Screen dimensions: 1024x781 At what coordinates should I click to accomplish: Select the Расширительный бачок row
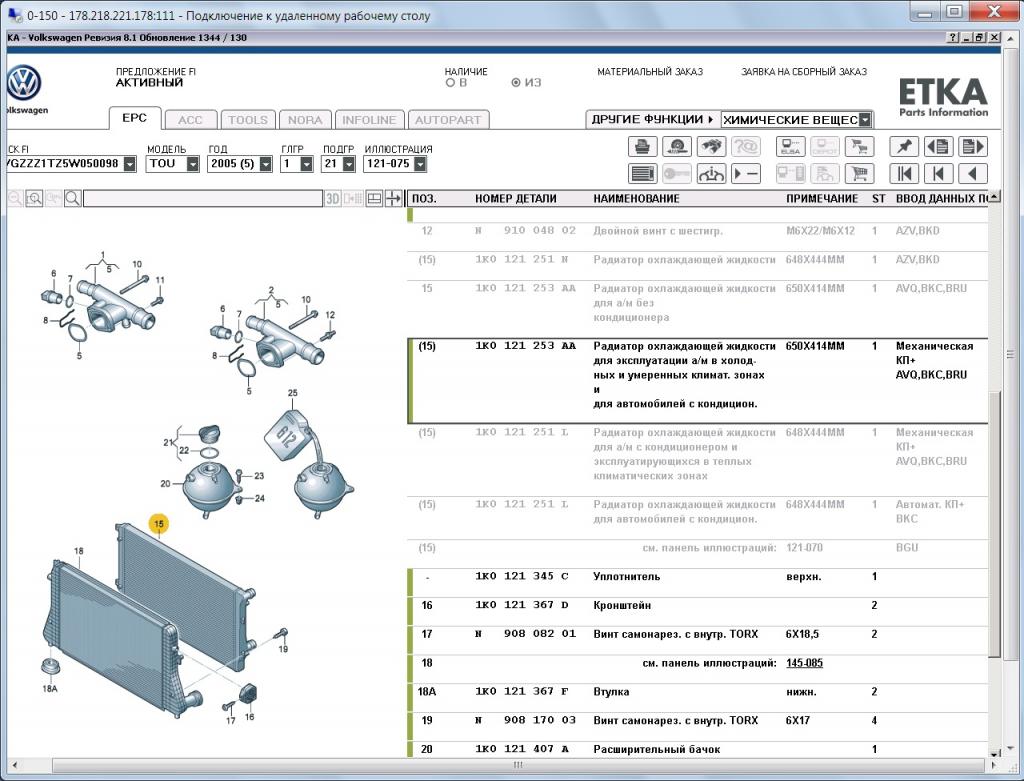697,749
